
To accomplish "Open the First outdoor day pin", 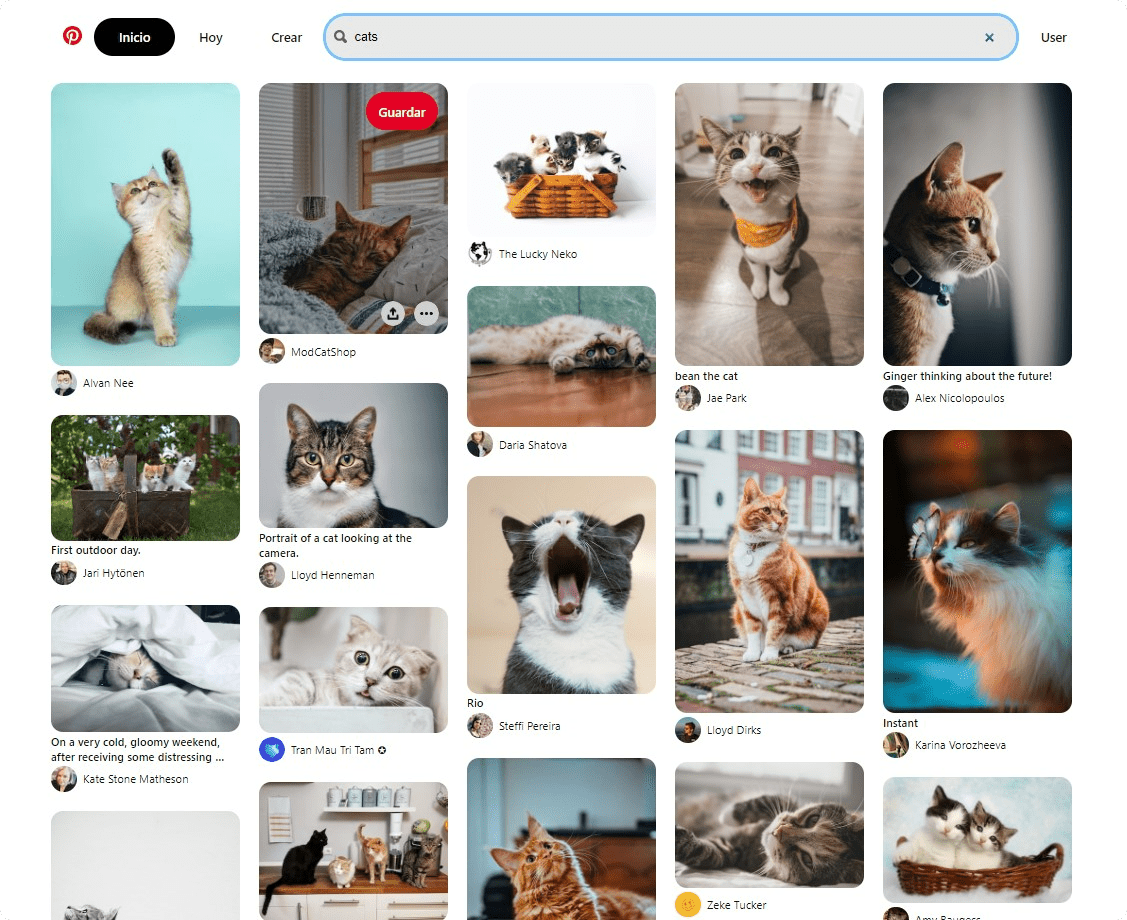I will point(145,477).
